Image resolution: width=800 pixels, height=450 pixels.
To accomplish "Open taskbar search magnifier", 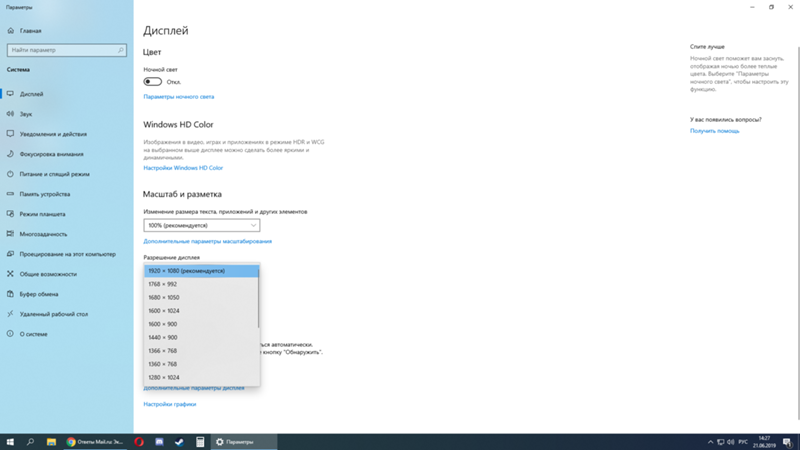I will 30,442.
